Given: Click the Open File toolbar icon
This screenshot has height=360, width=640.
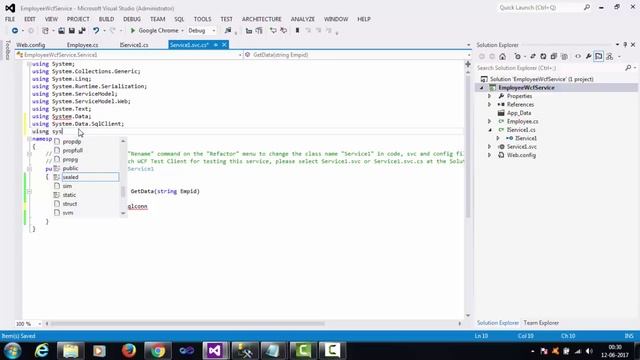Looking at the screenshot, I should [61, 31].
